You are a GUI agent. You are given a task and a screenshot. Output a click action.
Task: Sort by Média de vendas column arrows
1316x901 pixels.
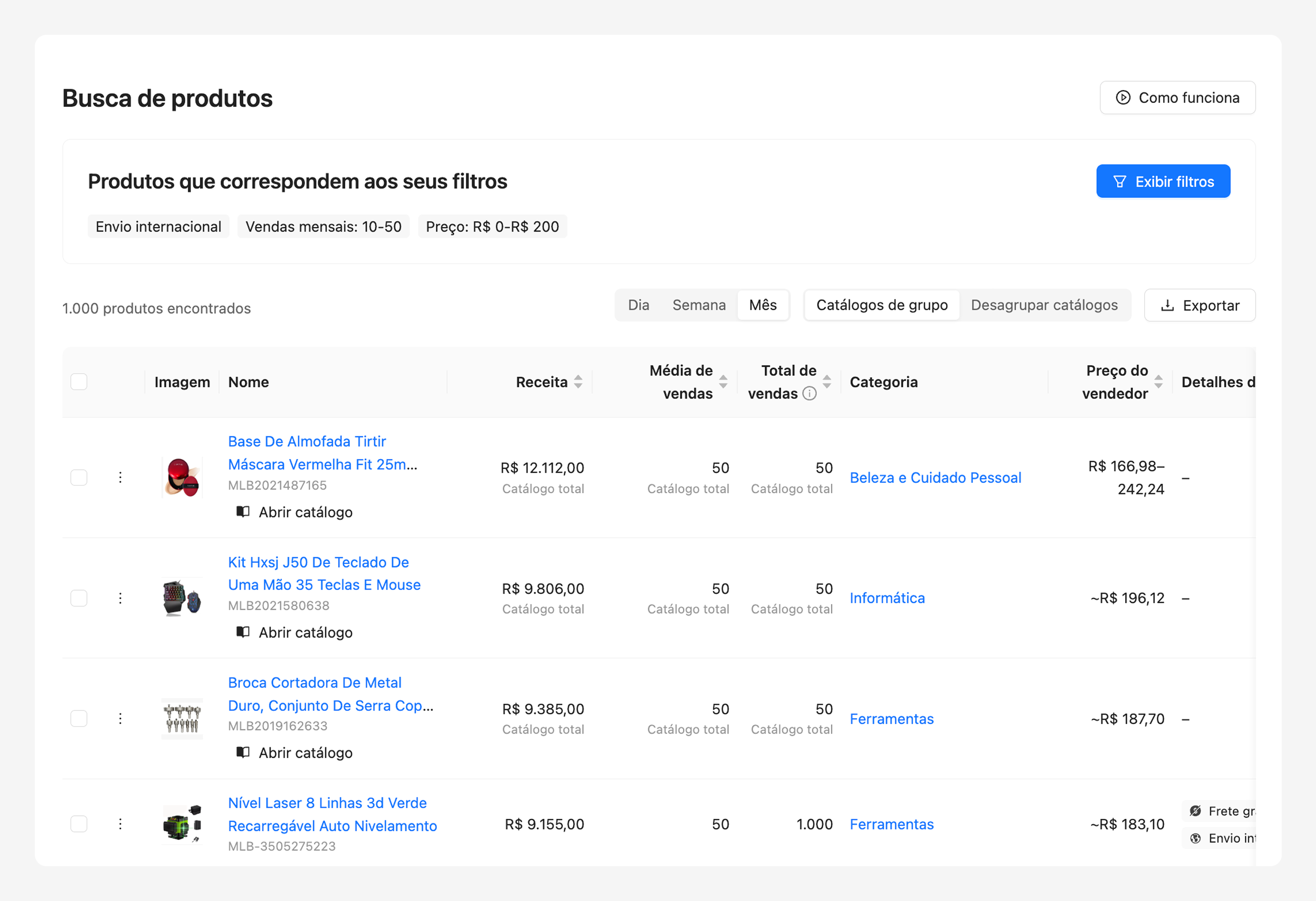coord(723,382)
